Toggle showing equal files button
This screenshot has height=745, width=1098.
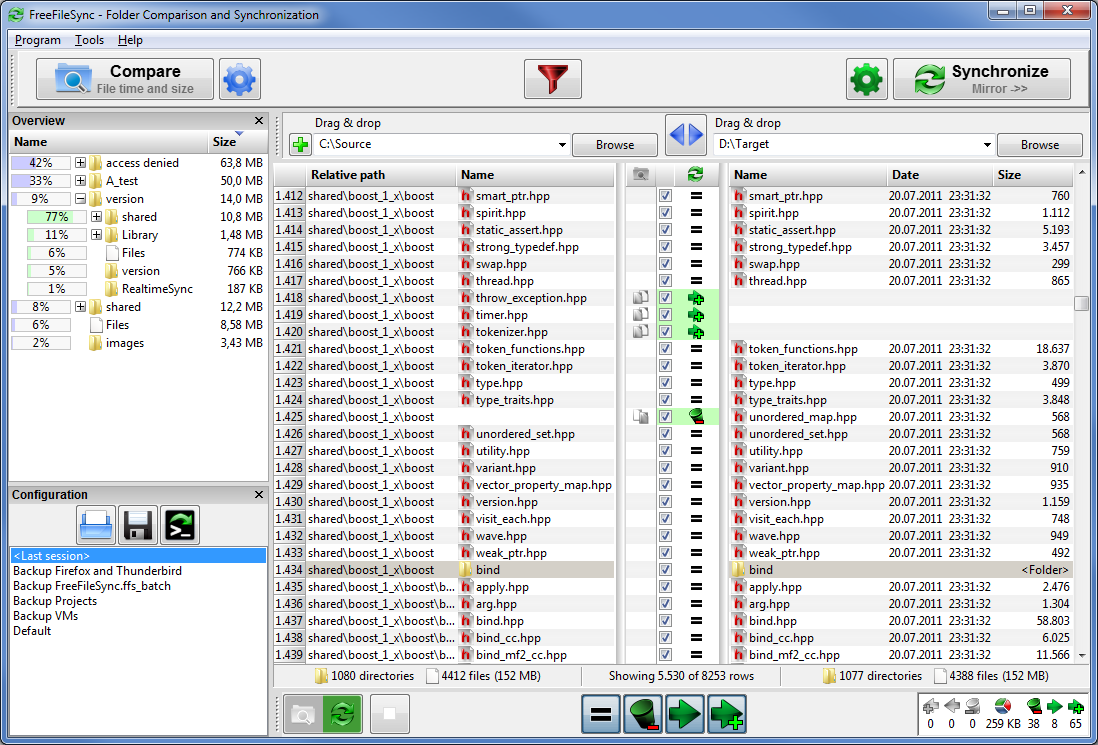(602, 714)
